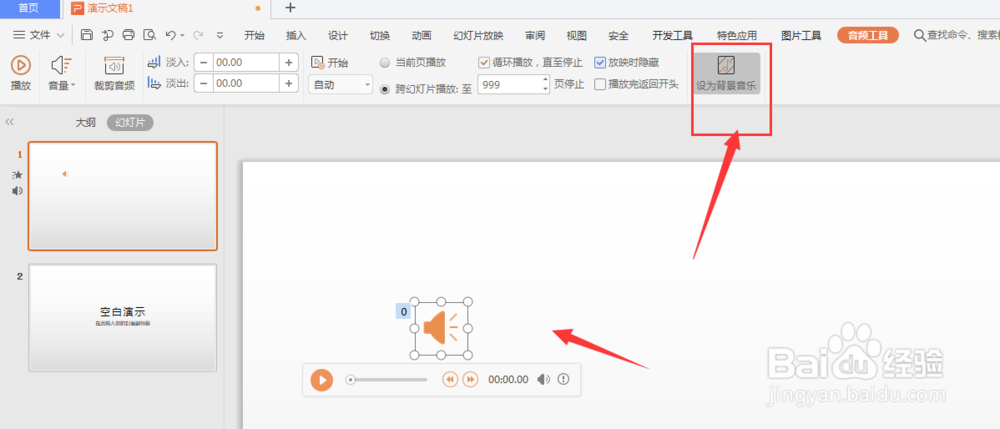The height and width of the screenshot is (429, 1000).
Task: Click the Trim Audio (裁剪音频) icon
Action: (114, 65)
